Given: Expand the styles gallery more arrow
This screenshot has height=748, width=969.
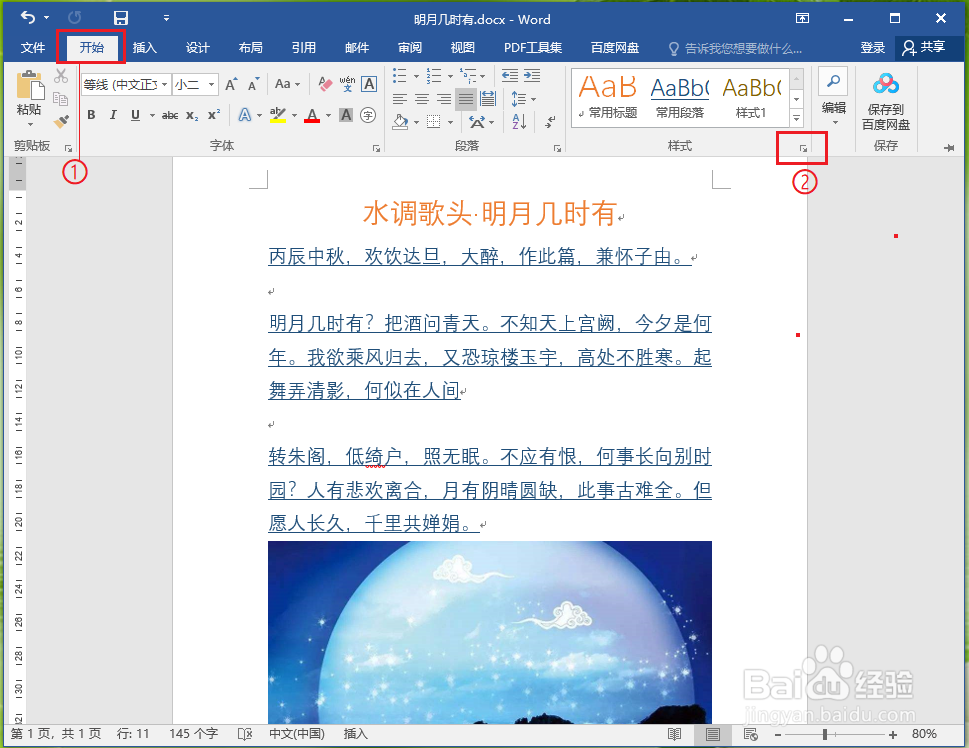Looking at the screenshot, I should click(797, 117).
